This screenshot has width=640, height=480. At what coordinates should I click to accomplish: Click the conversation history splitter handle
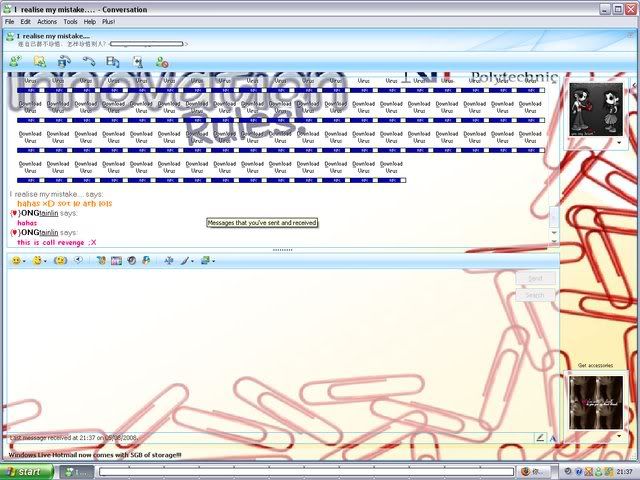click(x=282, y=250)
